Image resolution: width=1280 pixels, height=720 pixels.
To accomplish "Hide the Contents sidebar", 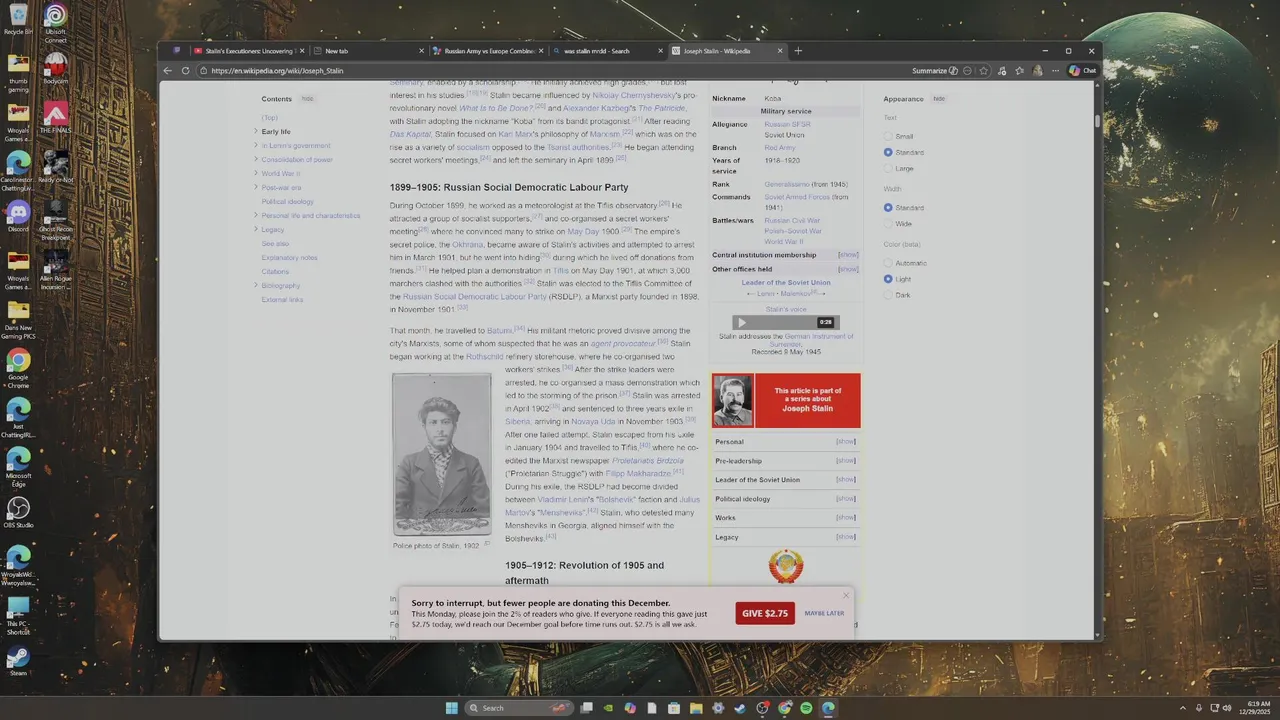I will 307,99.
